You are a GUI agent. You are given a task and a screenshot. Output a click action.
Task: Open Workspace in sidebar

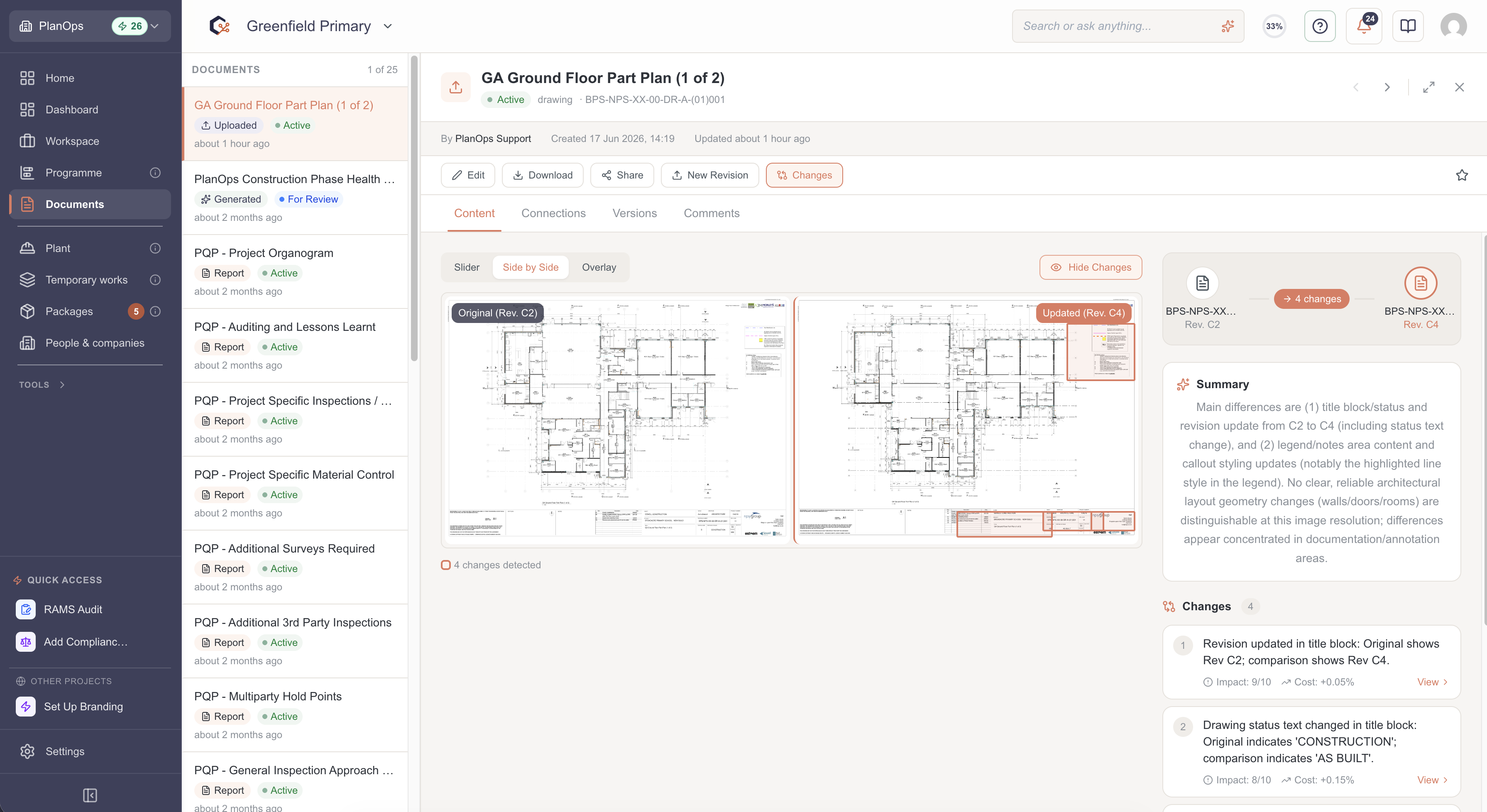tap(90, 142)
